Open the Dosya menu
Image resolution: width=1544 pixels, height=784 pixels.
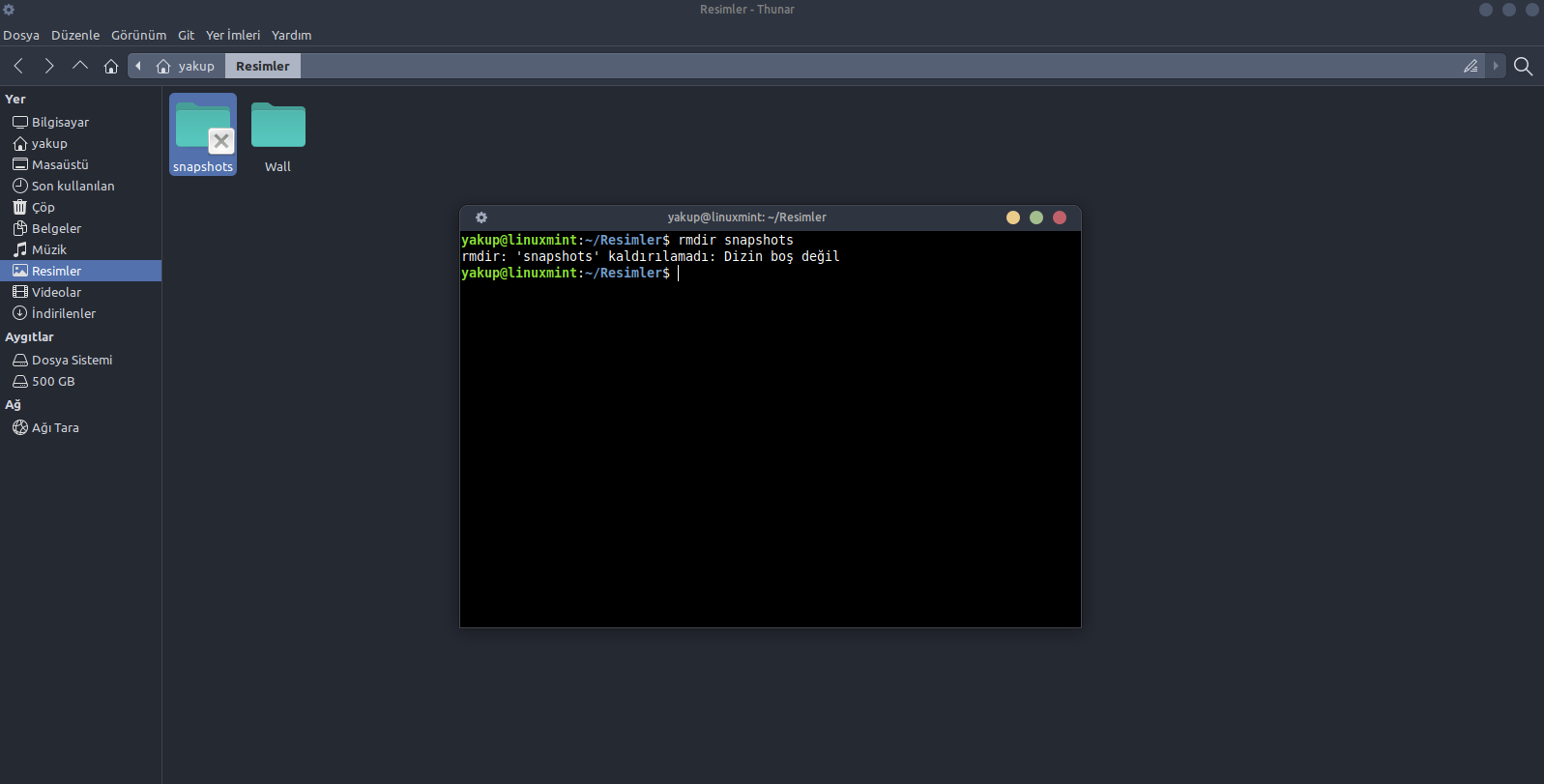(x=21, y=35)
